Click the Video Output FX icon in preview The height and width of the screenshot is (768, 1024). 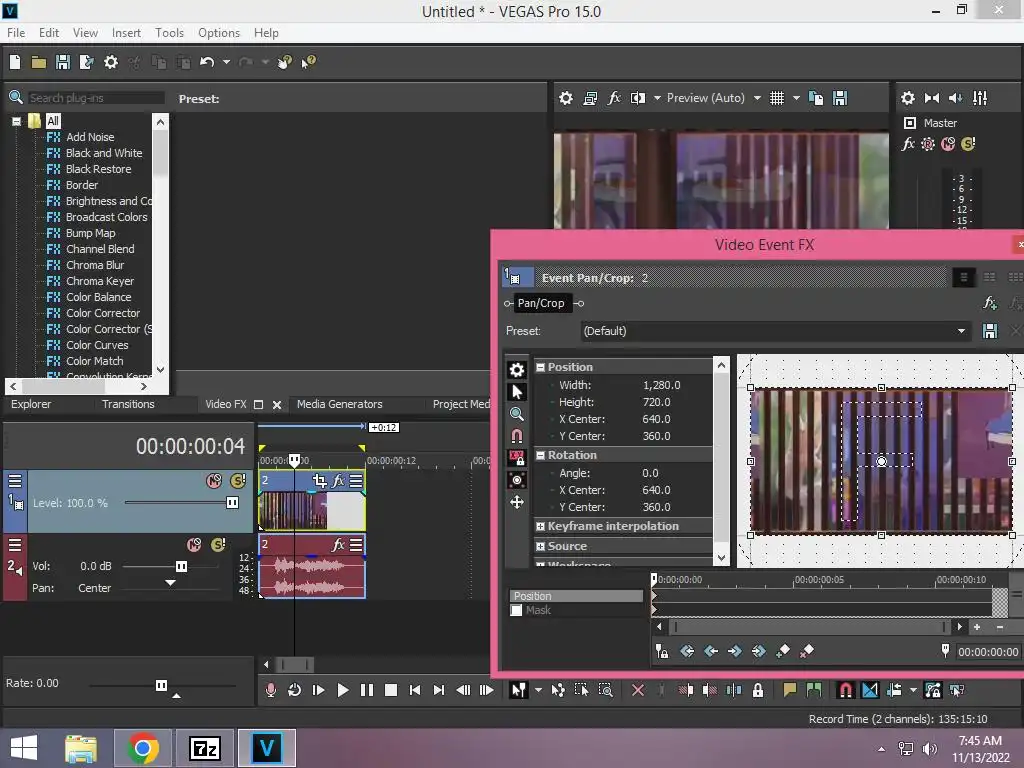[x=614, y=98]
